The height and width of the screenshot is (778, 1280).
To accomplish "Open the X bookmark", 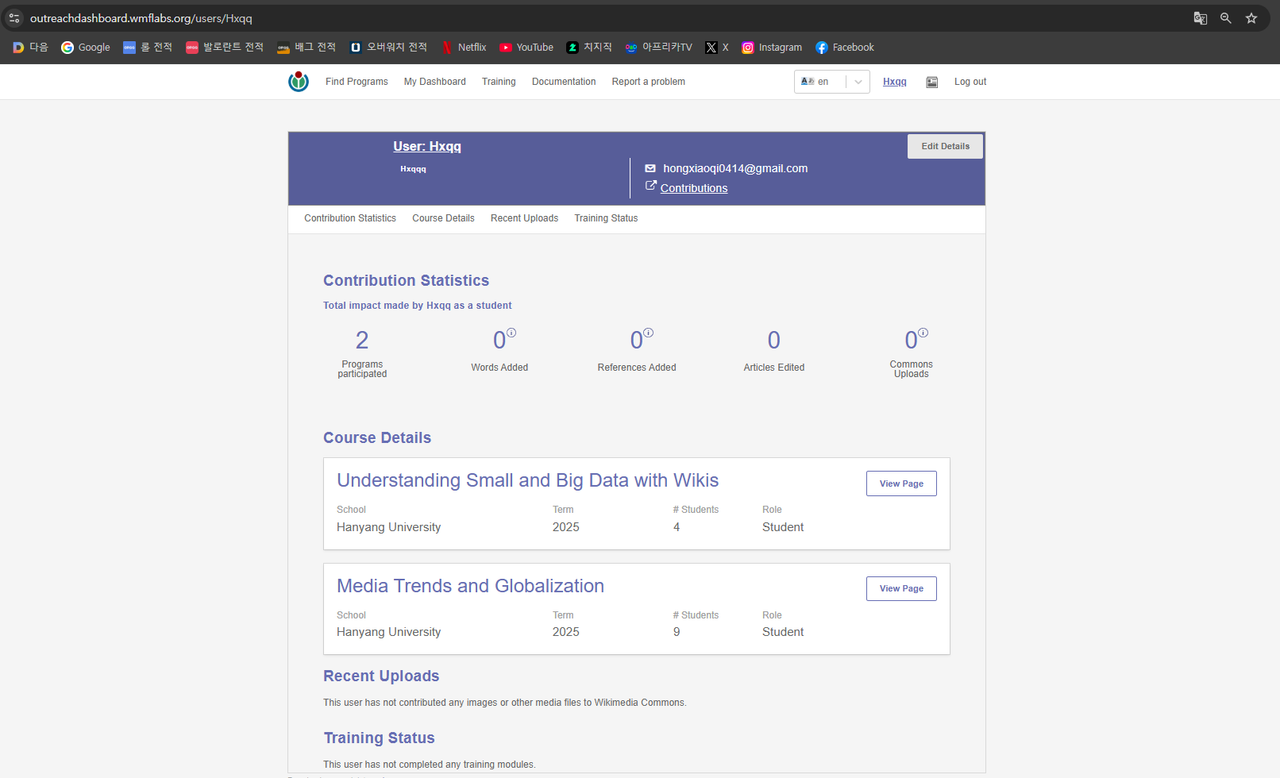I will (716, 47).
